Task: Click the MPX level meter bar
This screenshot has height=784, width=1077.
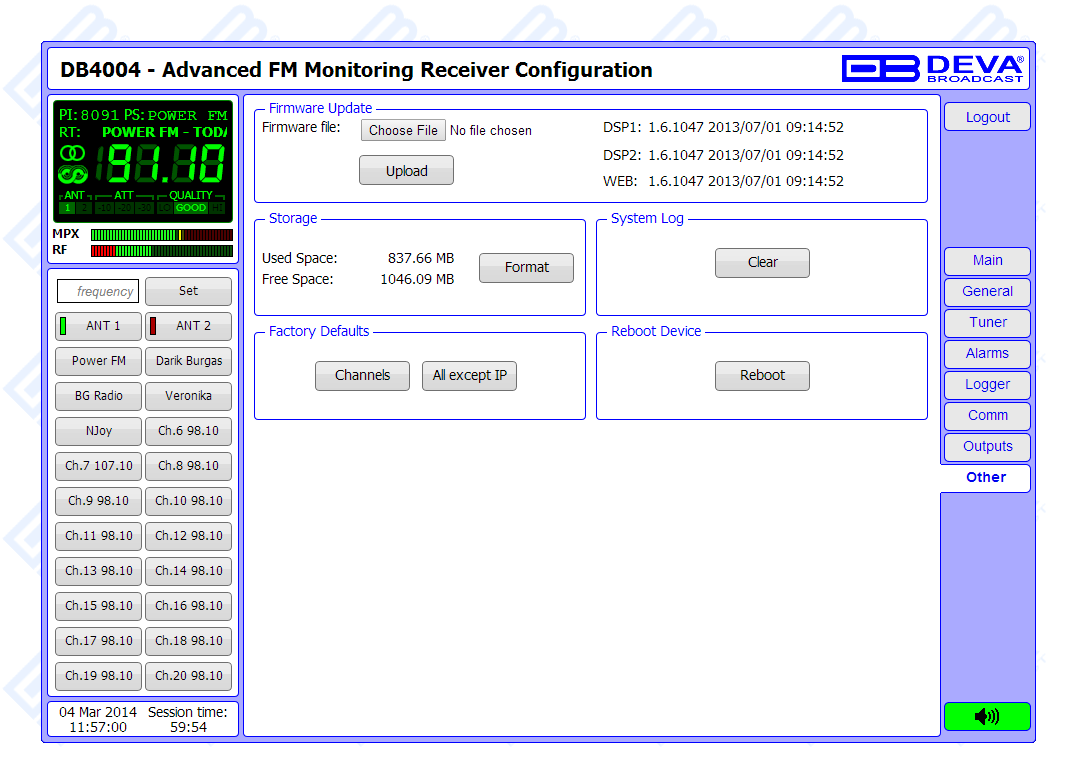Action: pos(161,235)
